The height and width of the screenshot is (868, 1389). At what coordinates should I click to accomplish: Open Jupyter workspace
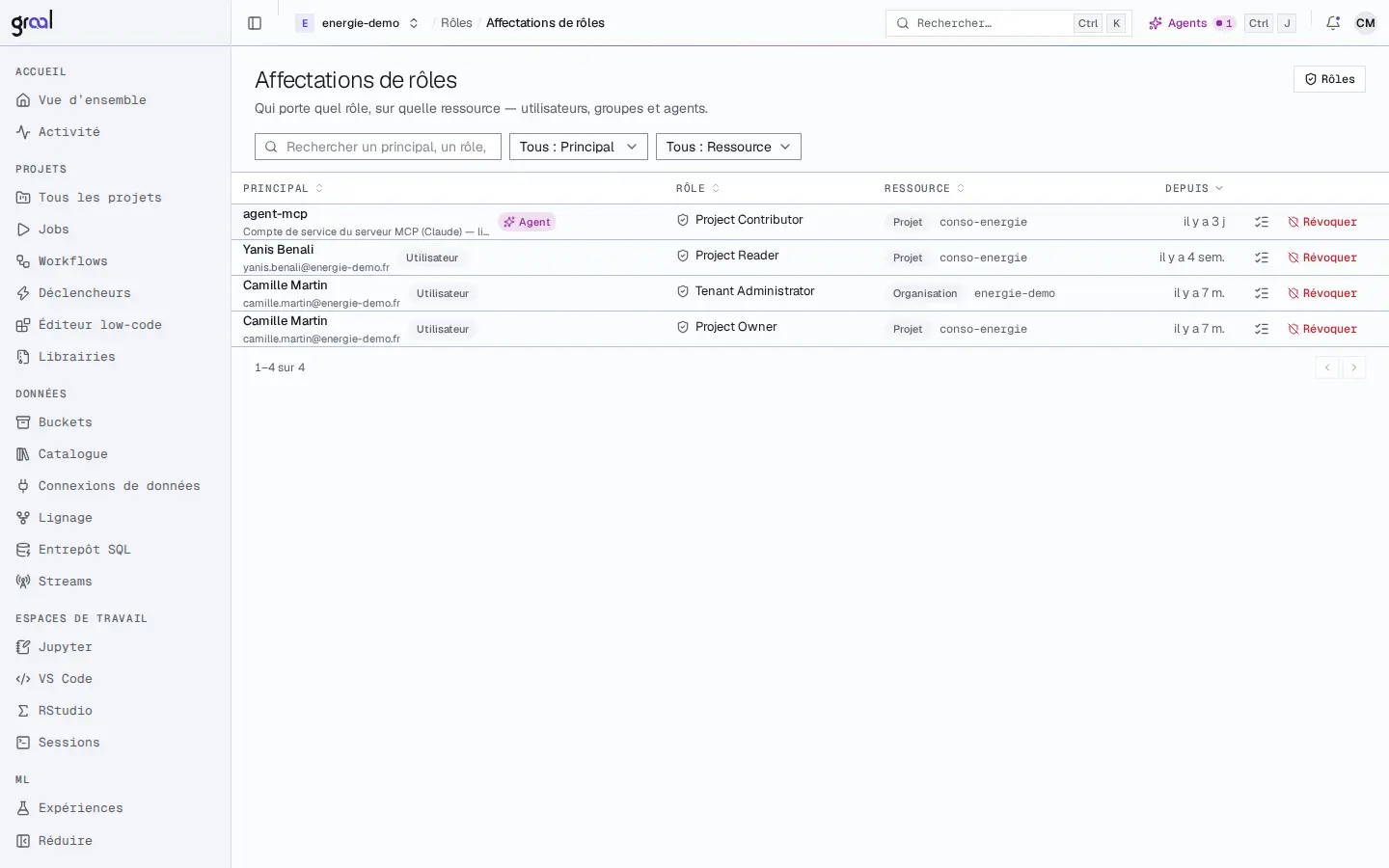(x=115, y=647)
